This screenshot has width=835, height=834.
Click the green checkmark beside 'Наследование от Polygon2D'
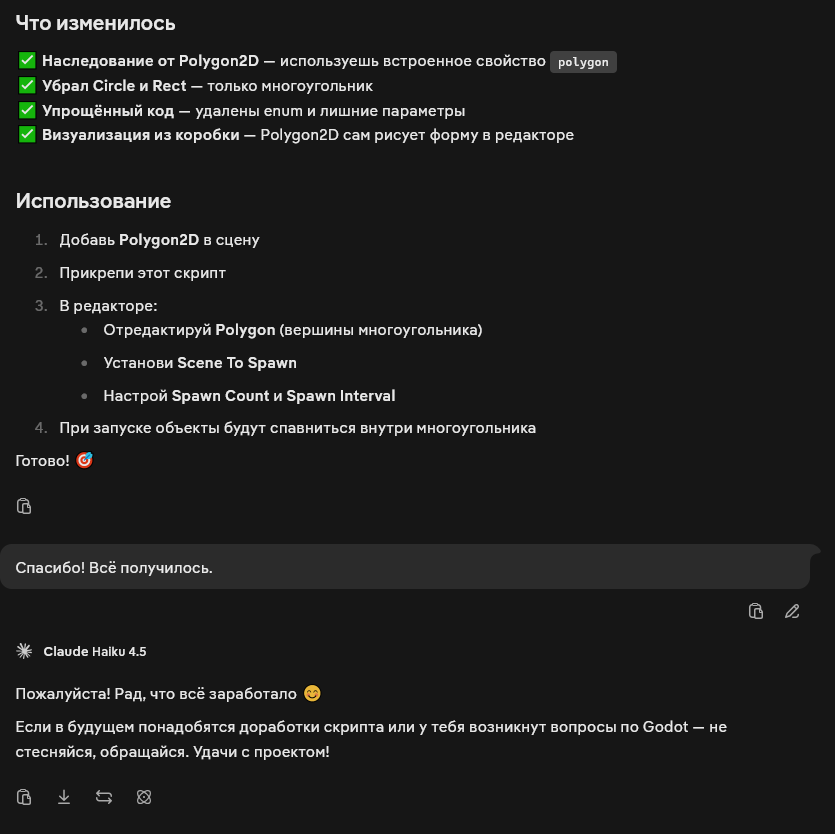pos(27,61)
